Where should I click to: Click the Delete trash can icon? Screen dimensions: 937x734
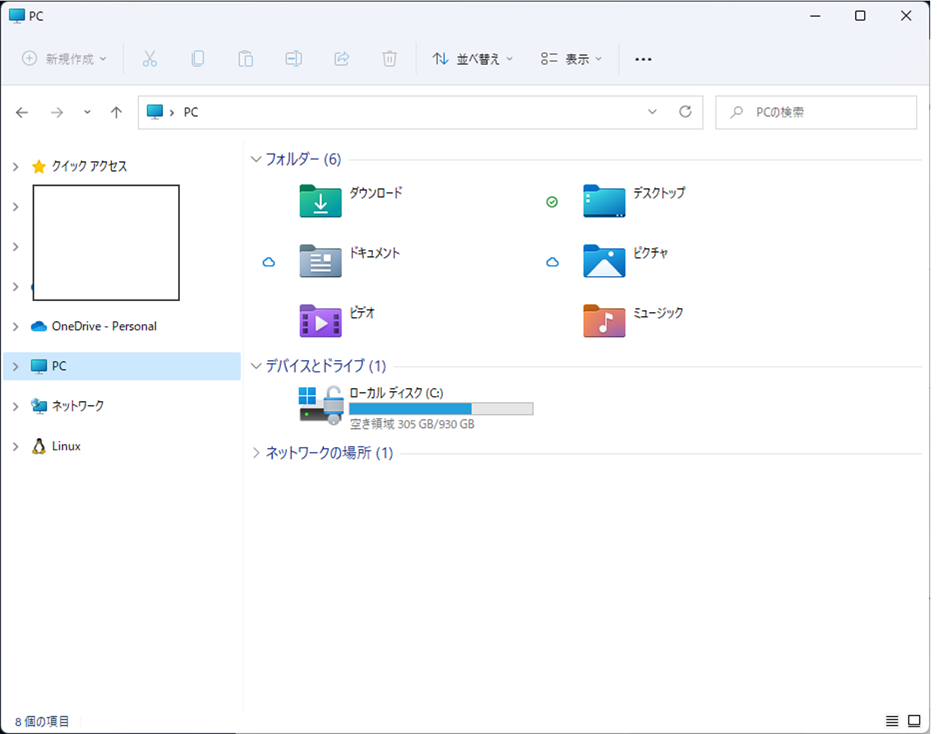[x=390, y=59]
